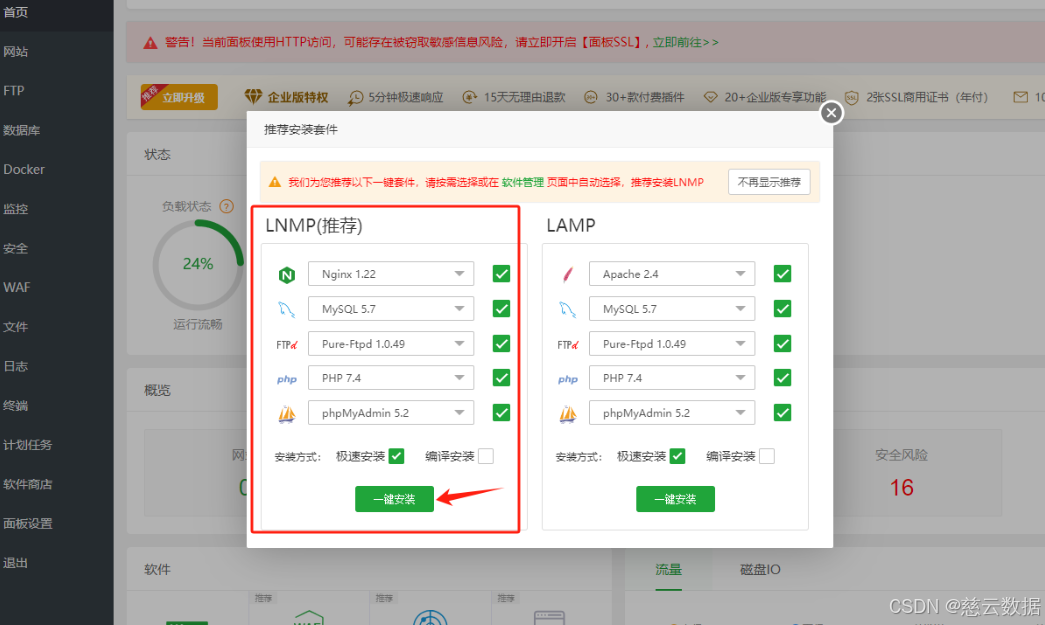Image resolution: width=1045 pixels, height=625 pixels.
Task: Click LNMP 一键安装 button
Action: click(x=395, y=499)
